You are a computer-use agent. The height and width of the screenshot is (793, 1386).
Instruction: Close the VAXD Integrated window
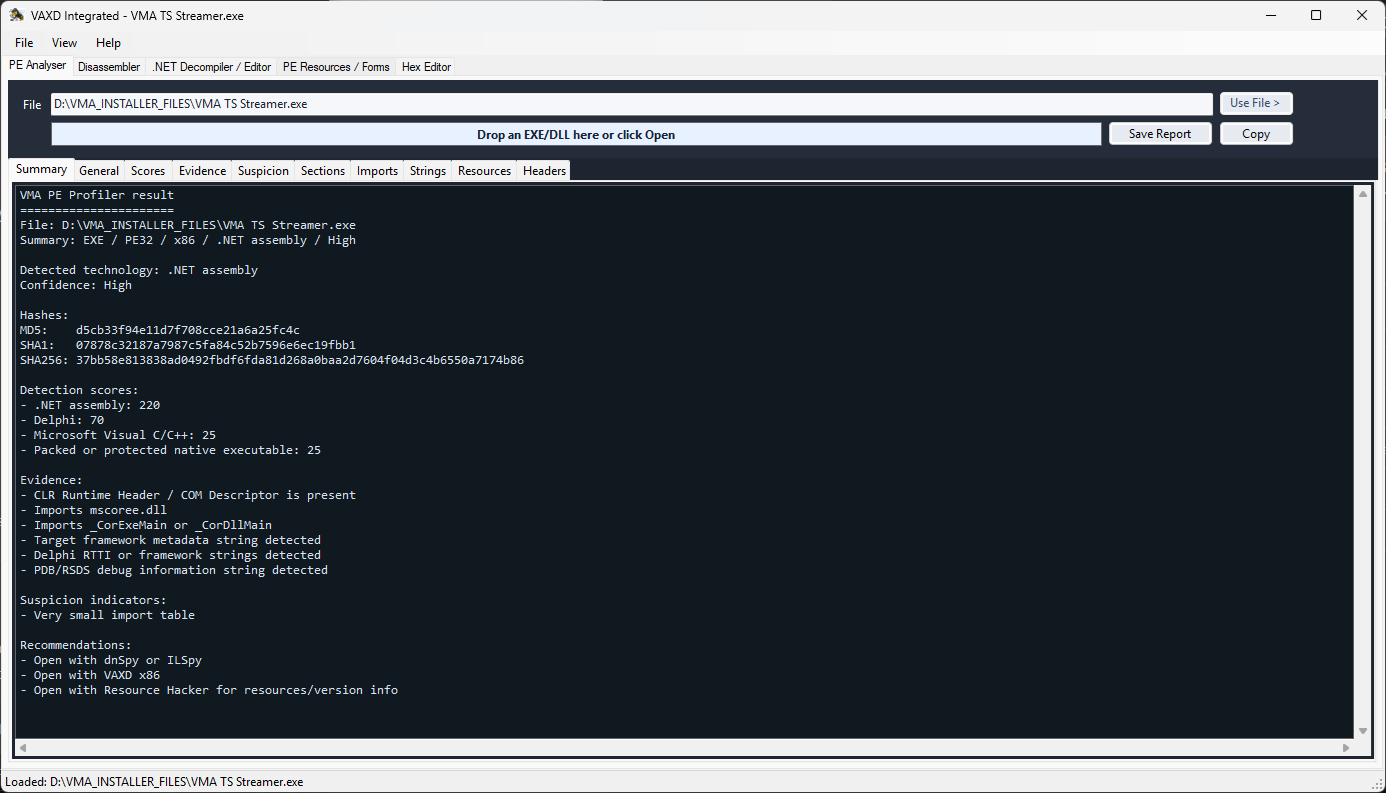pos(1362,15)
